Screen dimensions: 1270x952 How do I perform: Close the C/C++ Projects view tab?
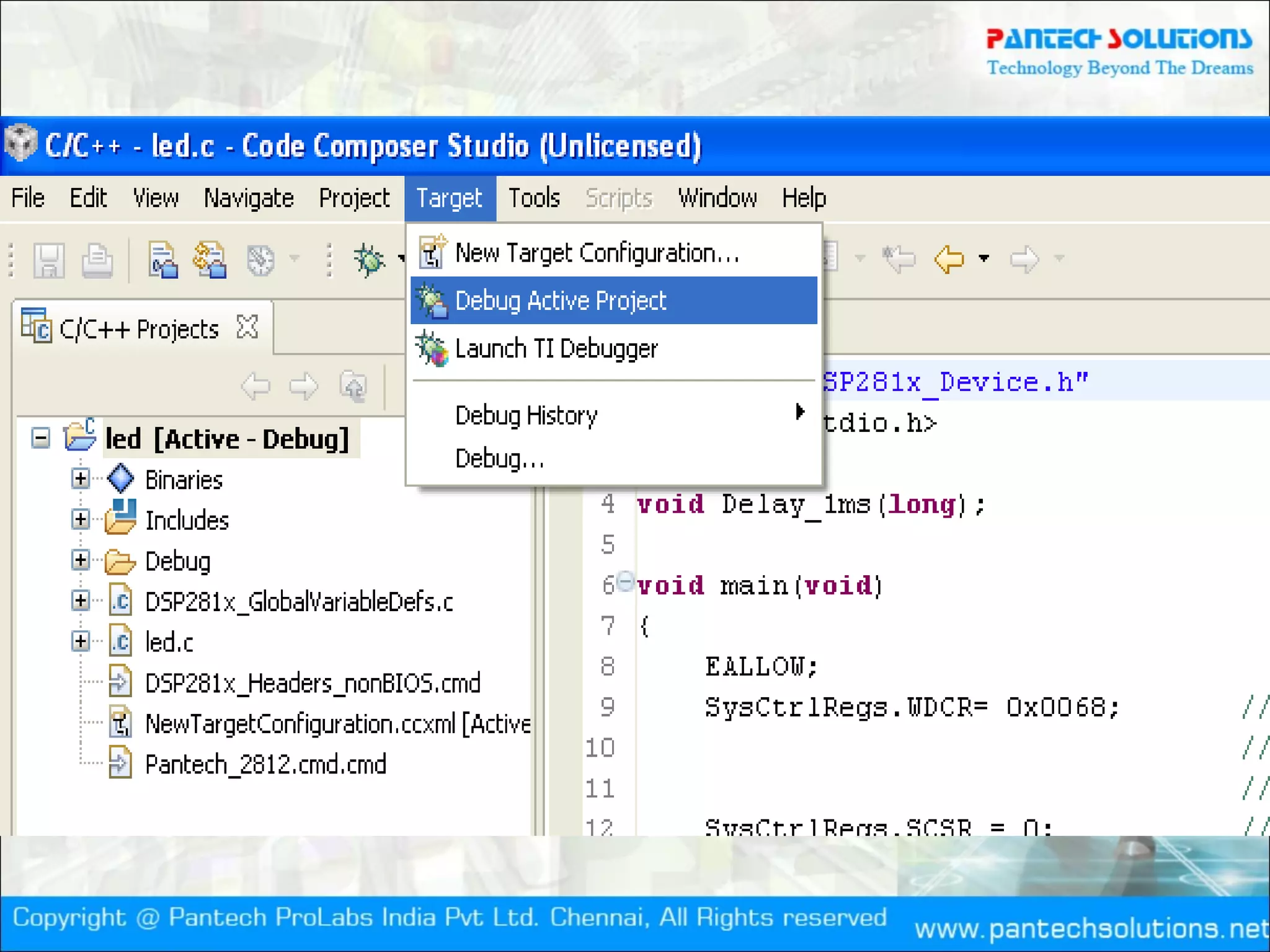(247, 327)
